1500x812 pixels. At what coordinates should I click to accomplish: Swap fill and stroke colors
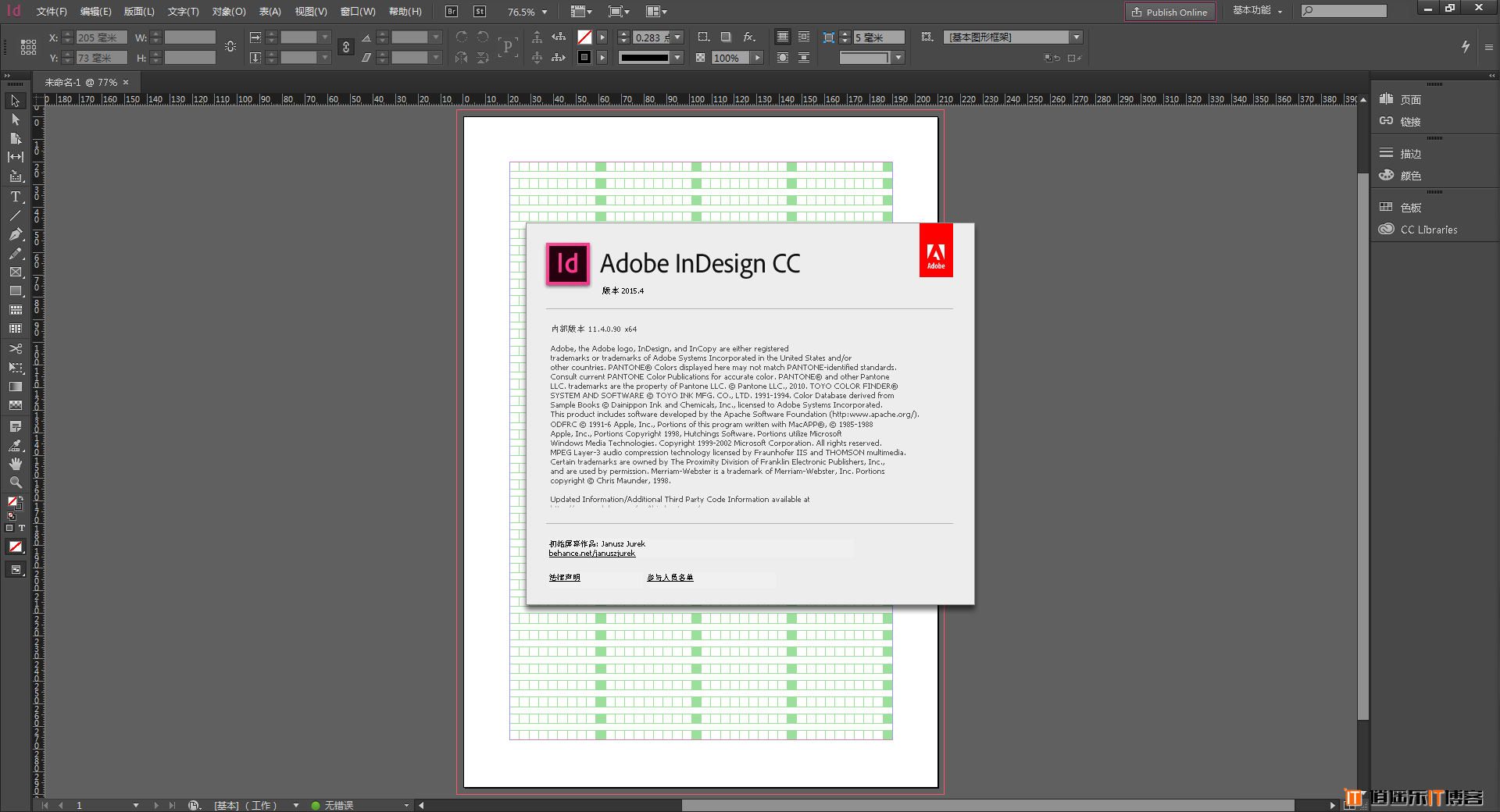[20, 498]
